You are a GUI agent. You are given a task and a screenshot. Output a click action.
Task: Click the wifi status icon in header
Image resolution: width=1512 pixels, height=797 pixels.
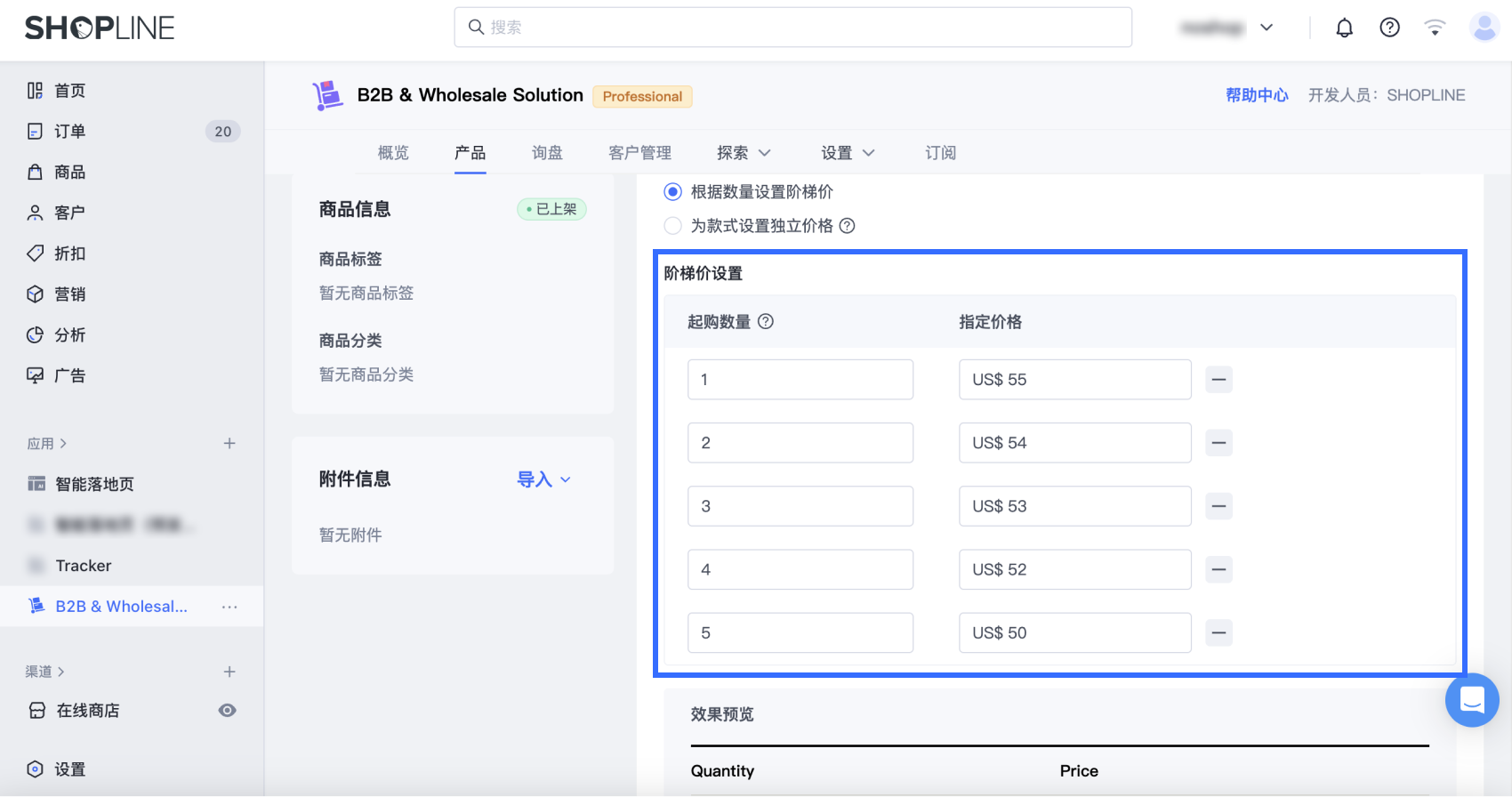[x=1435, y=28]
